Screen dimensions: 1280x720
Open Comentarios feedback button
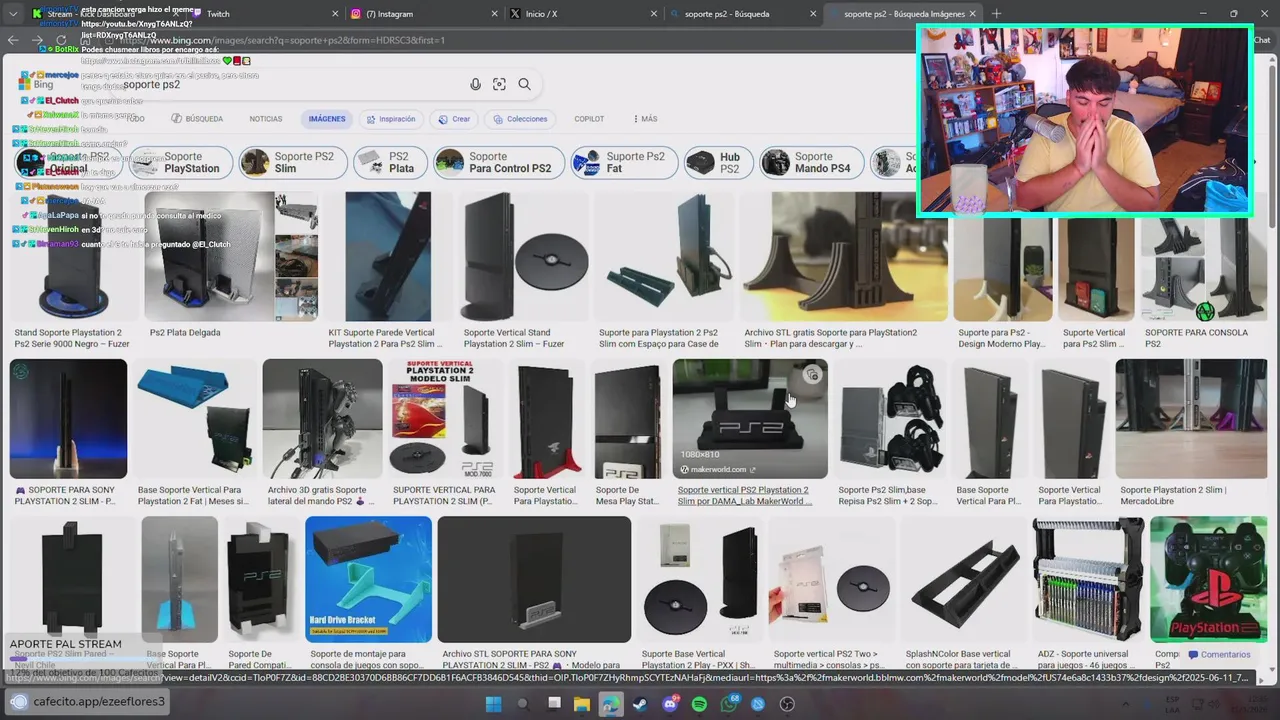point(1220,655)
